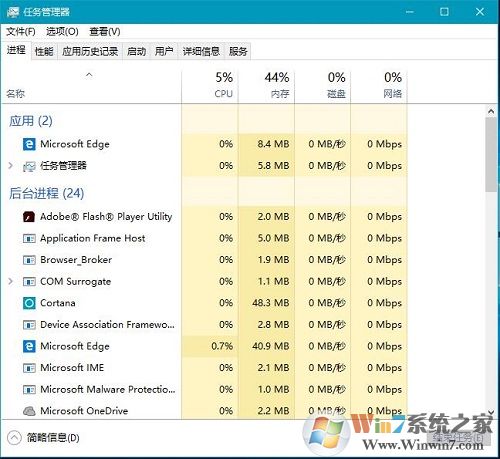Select the 应用 (2) group header

[x=31, y=121]
